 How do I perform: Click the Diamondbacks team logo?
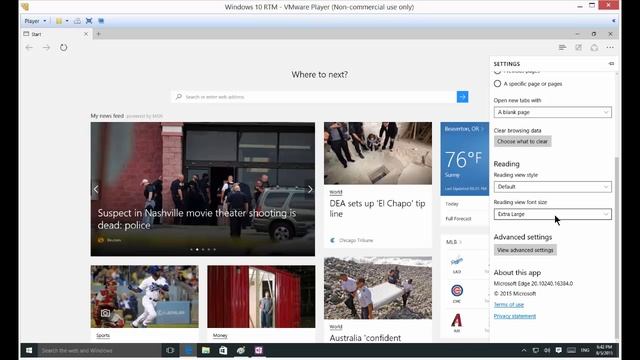click(x=457, y=320)
